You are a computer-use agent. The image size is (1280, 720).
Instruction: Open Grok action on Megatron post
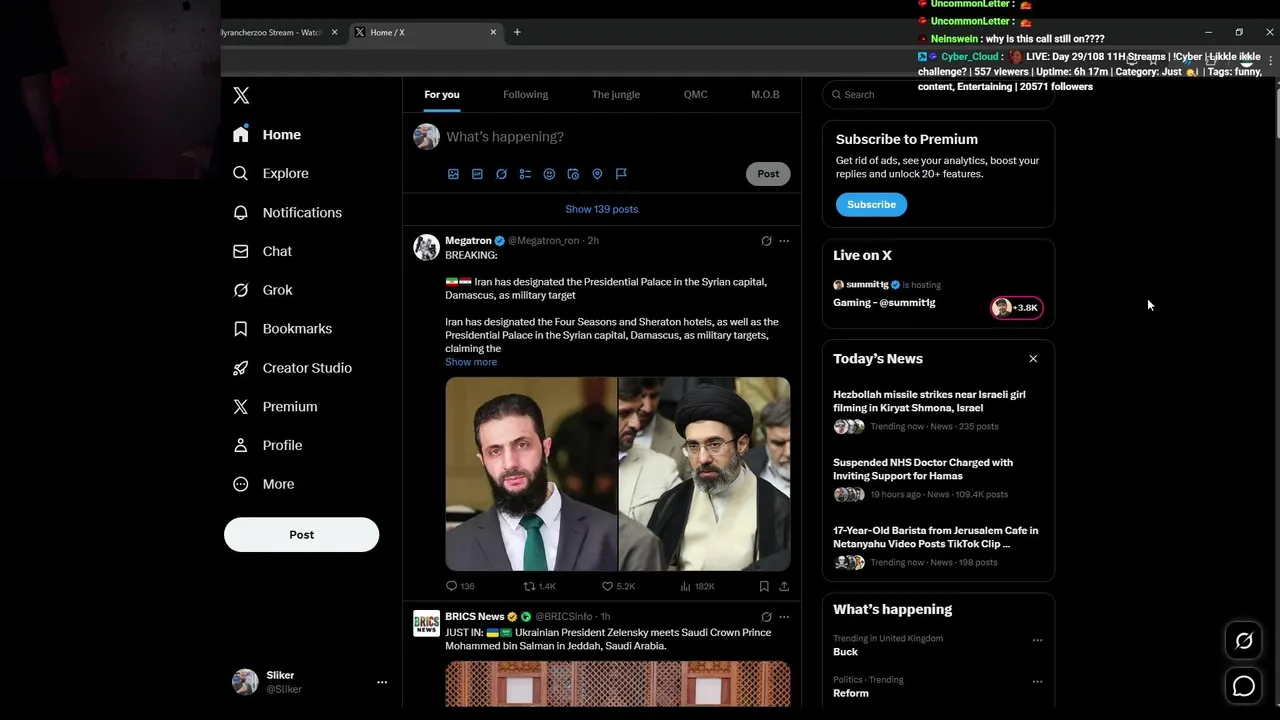click(766, 241)
